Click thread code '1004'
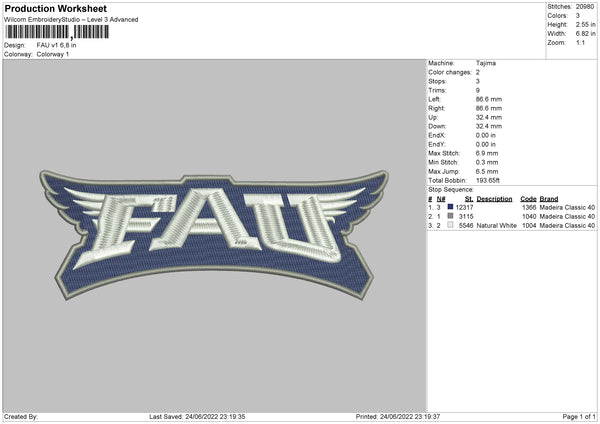This screenshot has width=600, height=424. pyautogui.click(x=529, y=226)
